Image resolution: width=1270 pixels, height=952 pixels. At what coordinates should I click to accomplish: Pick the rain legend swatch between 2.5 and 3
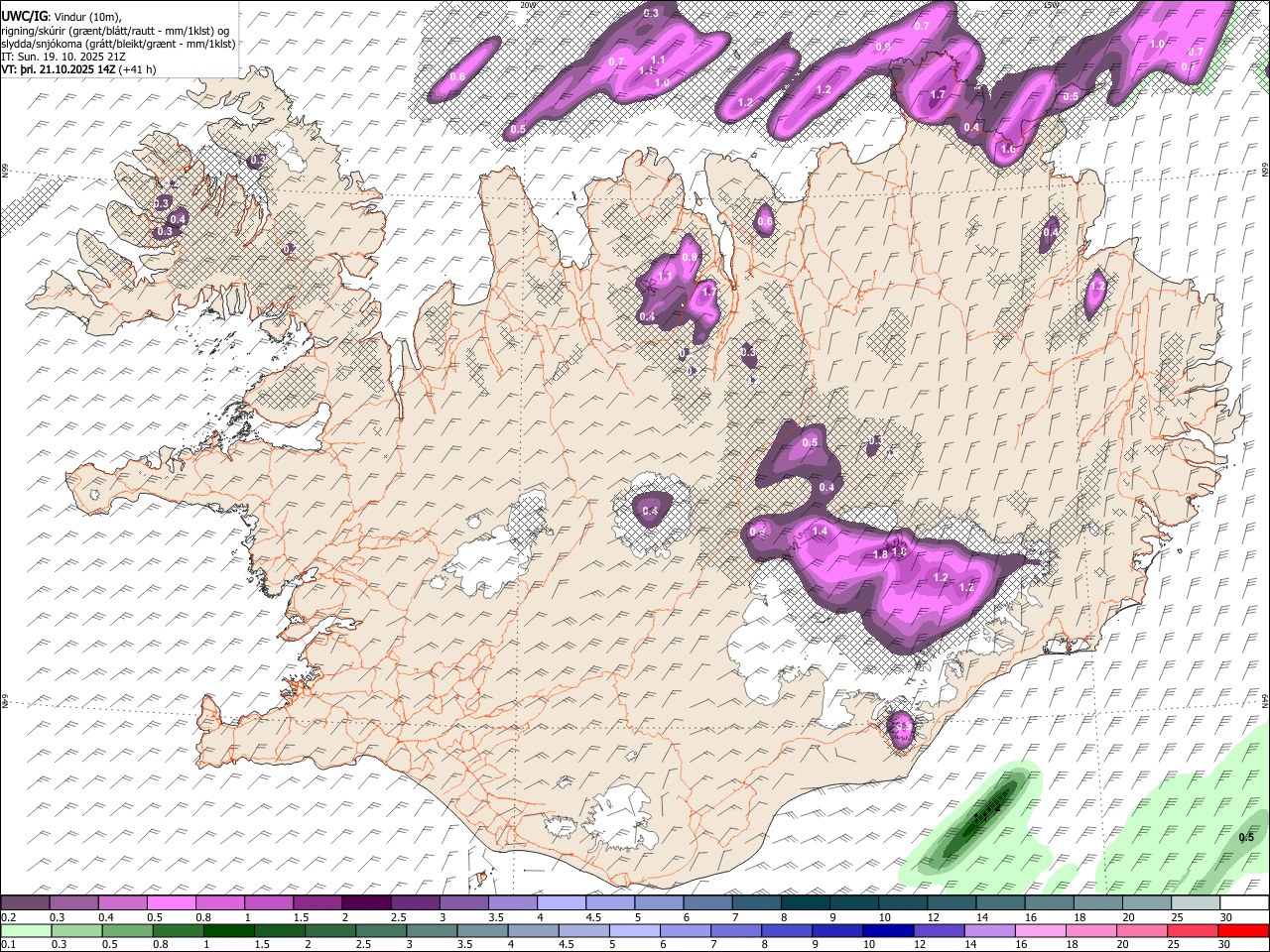pos(381,930)
